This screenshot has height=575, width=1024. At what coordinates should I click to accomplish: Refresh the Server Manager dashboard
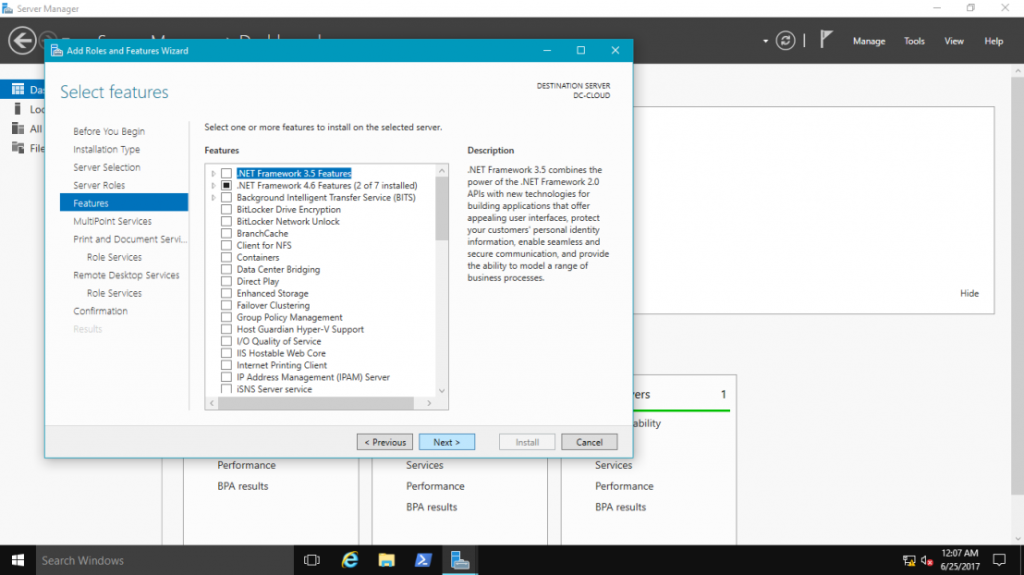click(785, 41)
